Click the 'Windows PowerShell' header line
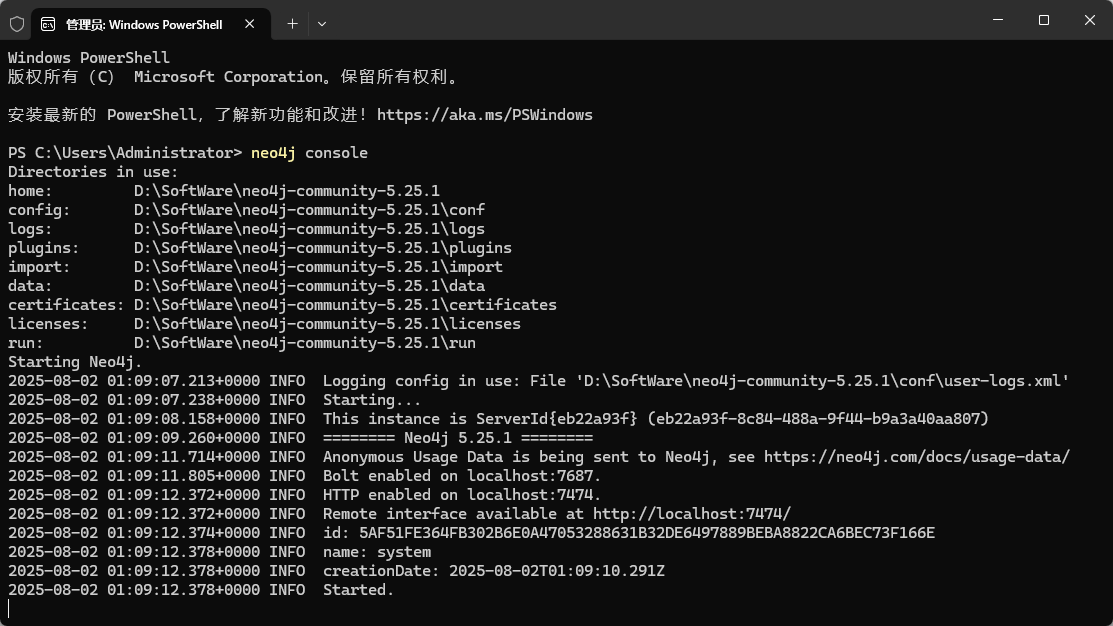The image size is (1113, 626). click(89, 58)
